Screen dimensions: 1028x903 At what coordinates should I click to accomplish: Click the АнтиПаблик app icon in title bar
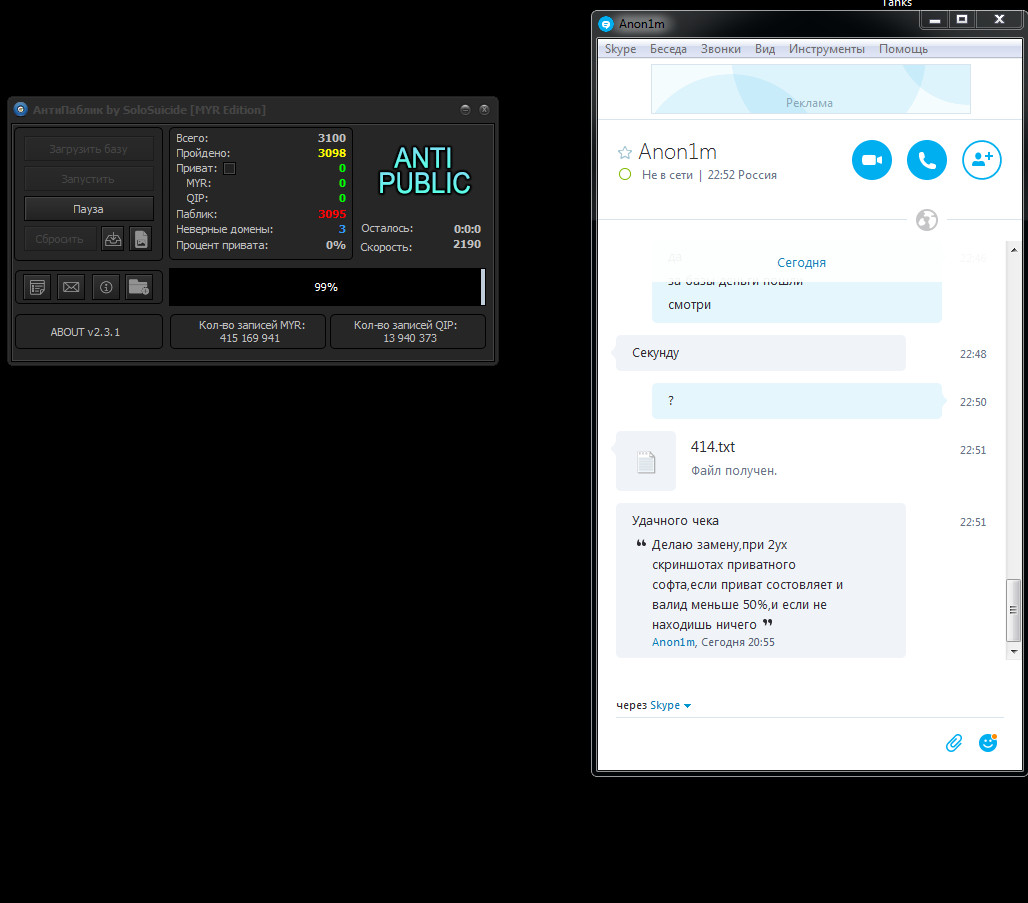point(21,110)
